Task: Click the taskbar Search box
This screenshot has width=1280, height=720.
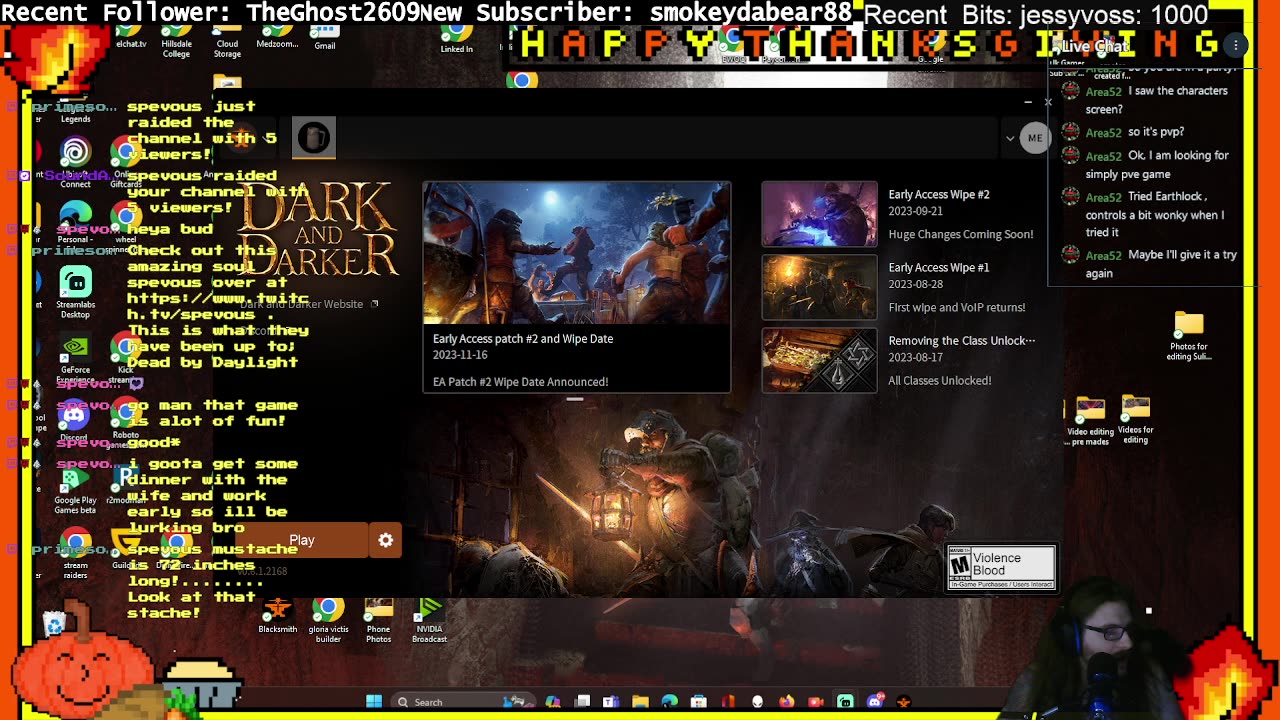Action: click(464, 702)
